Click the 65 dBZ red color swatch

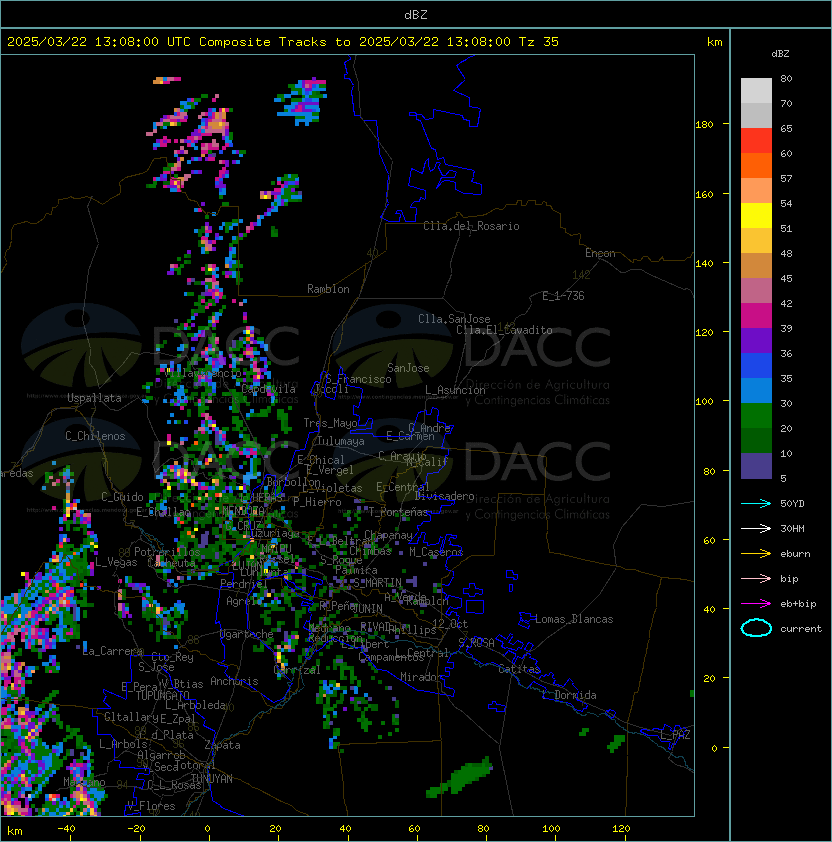[756, 141]
